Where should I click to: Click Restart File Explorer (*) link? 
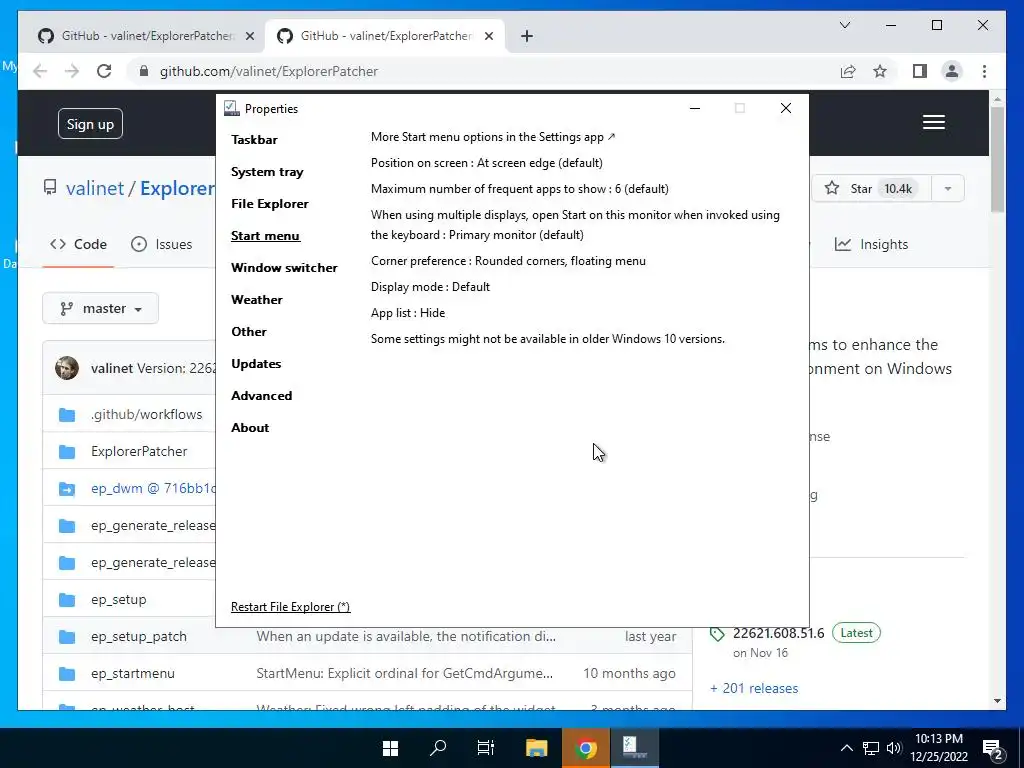pyautogui.click(x=291, y=607)
